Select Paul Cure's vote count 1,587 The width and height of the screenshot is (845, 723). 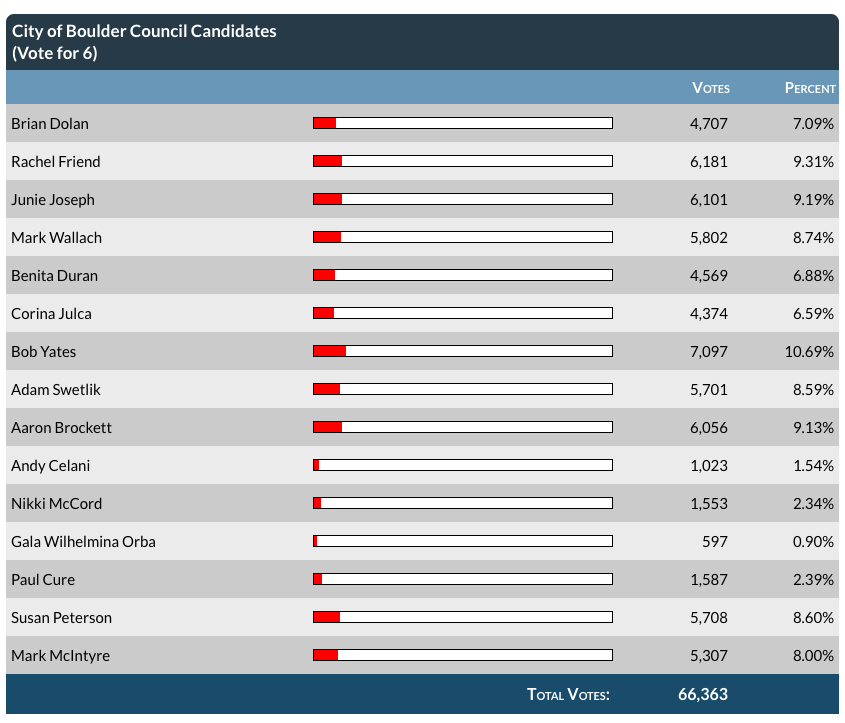coord(708,579)
